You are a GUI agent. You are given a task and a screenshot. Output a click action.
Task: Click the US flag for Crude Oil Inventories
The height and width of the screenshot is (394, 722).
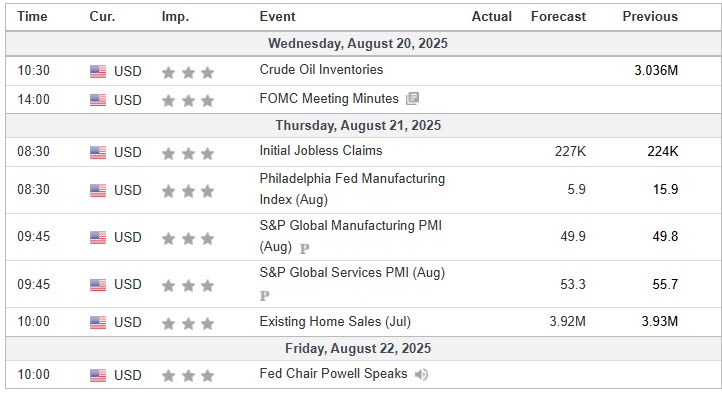[98, 71]
